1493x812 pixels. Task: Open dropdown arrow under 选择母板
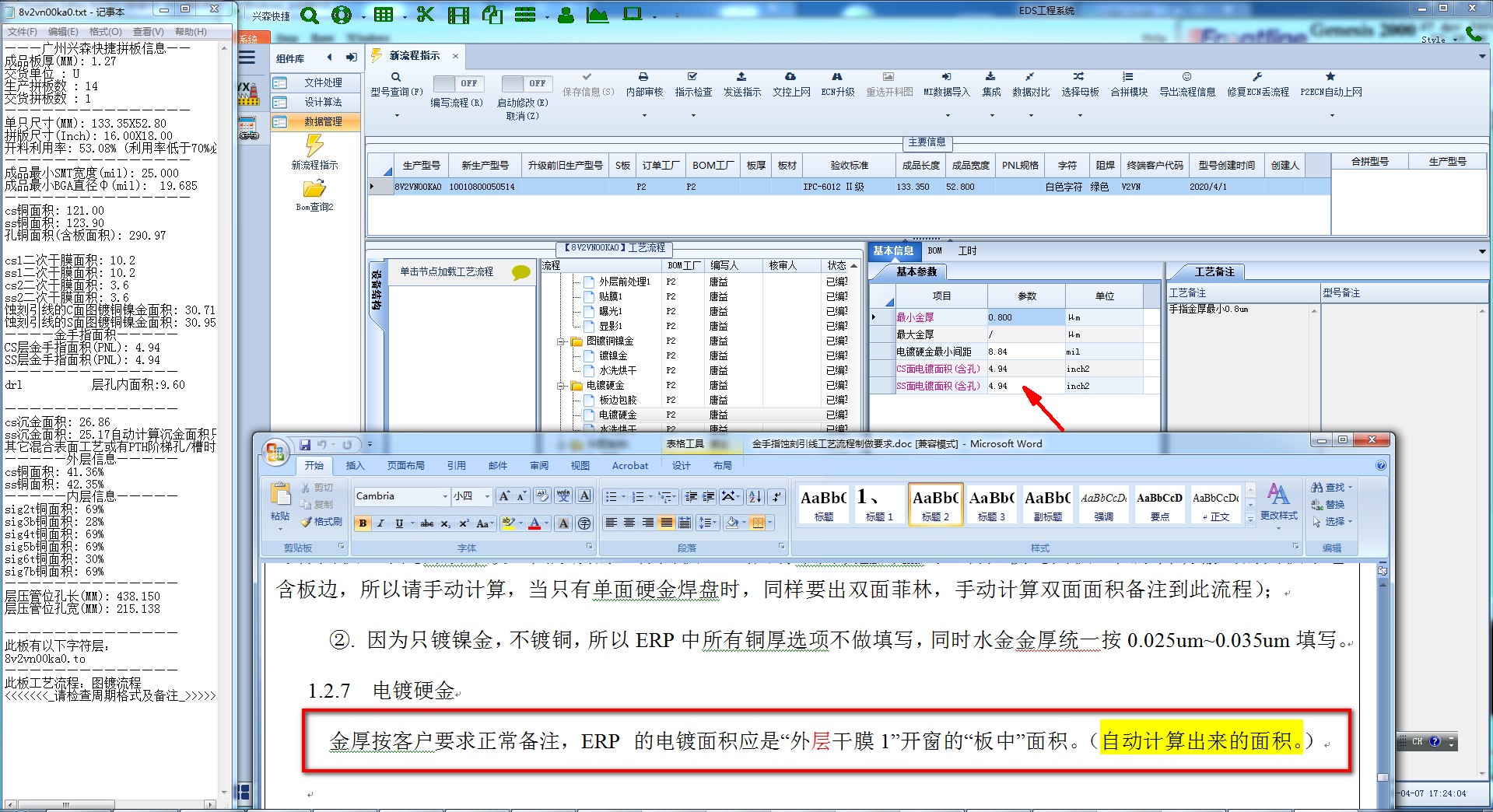point(1080,116)
